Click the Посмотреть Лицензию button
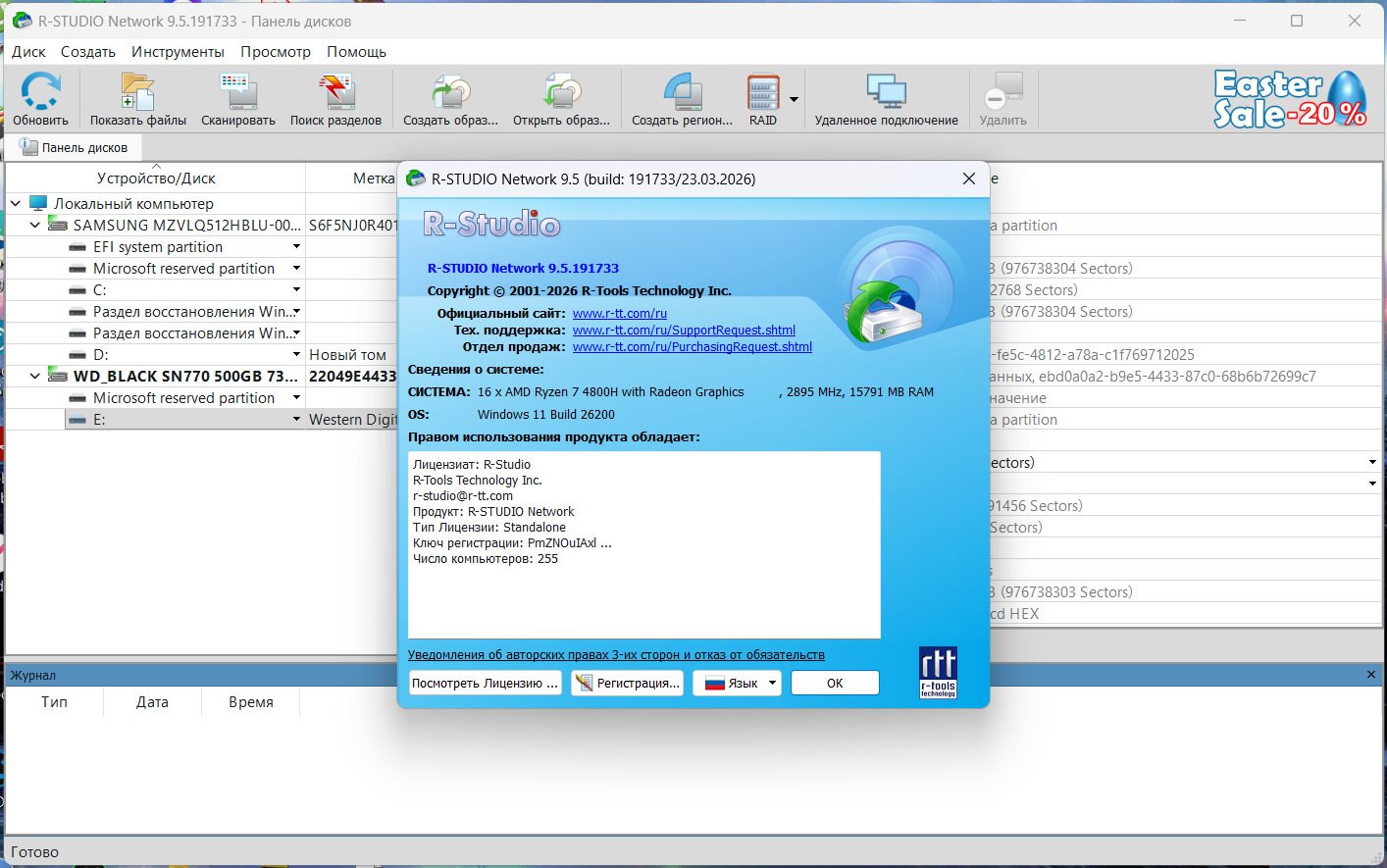The height and width of the screenshot is (868, 1387). (x=485, y=683)
